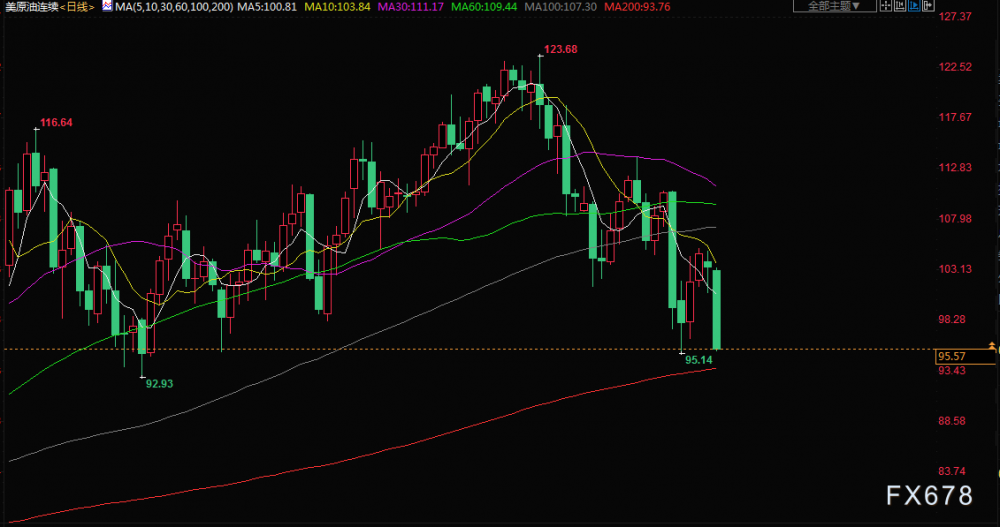Click the candle marking the 123.68 high
Viewport: 1000px width, 527px height.
tap(540, 93)
